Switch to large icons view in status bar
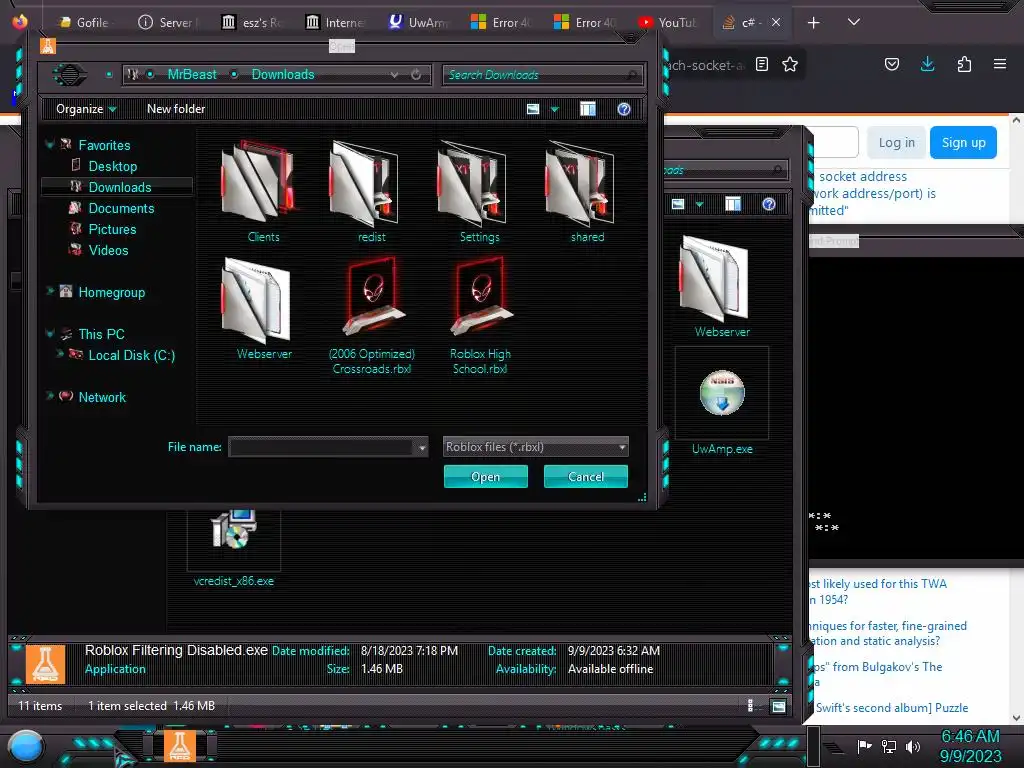The height and width of the screenshot is (768, 1024). pos(778,706)
